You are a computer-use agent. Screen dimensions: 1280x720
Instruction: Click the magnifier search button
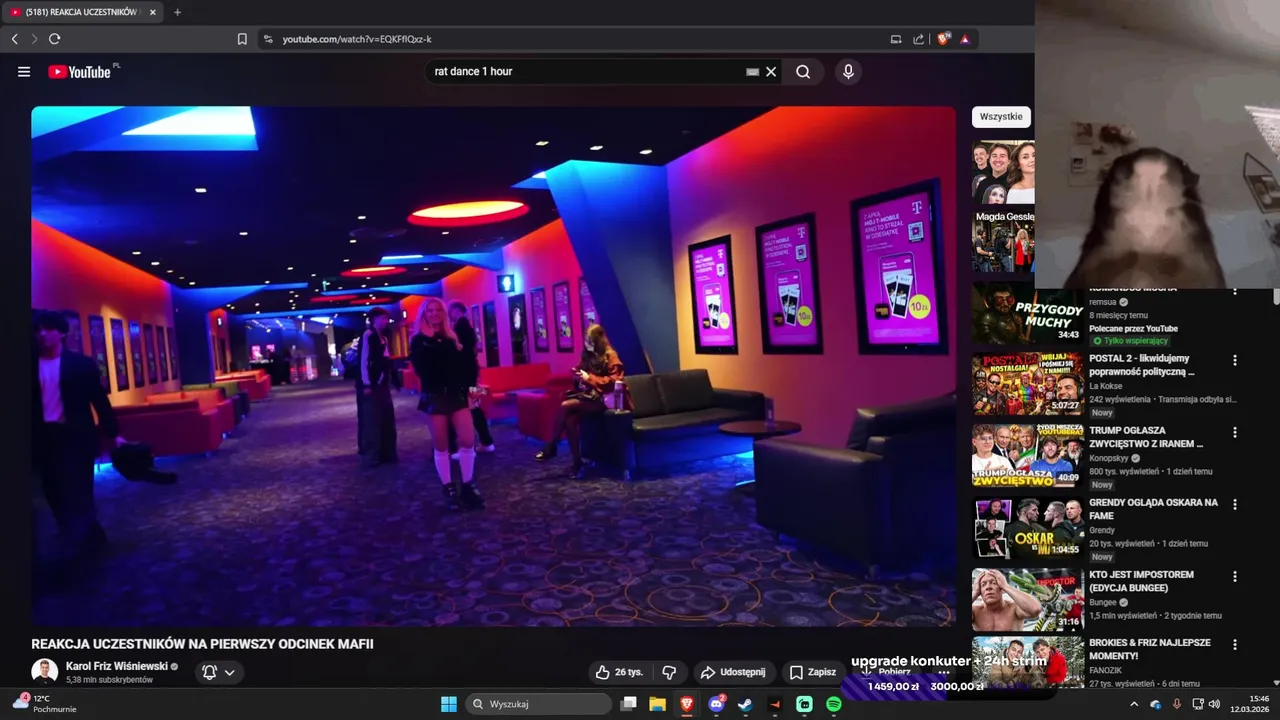[803, 72]
